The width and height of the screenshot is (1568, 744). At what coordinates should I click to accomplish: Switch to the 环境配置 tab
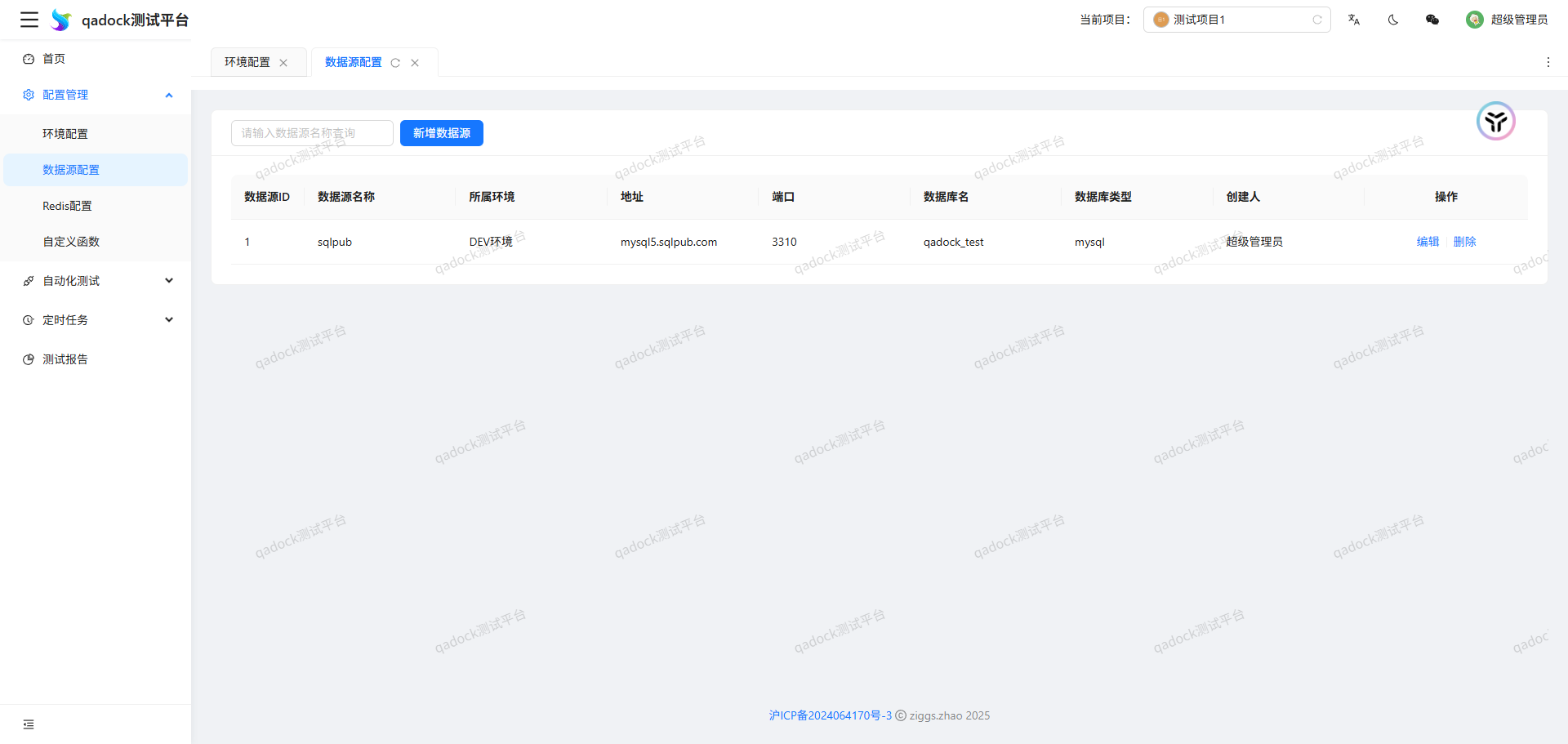click(247, 62)
